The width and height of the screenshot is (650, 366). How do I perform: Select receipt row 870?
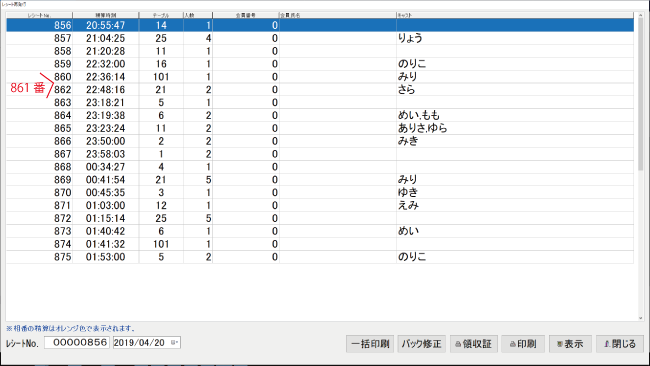(320, 192)
